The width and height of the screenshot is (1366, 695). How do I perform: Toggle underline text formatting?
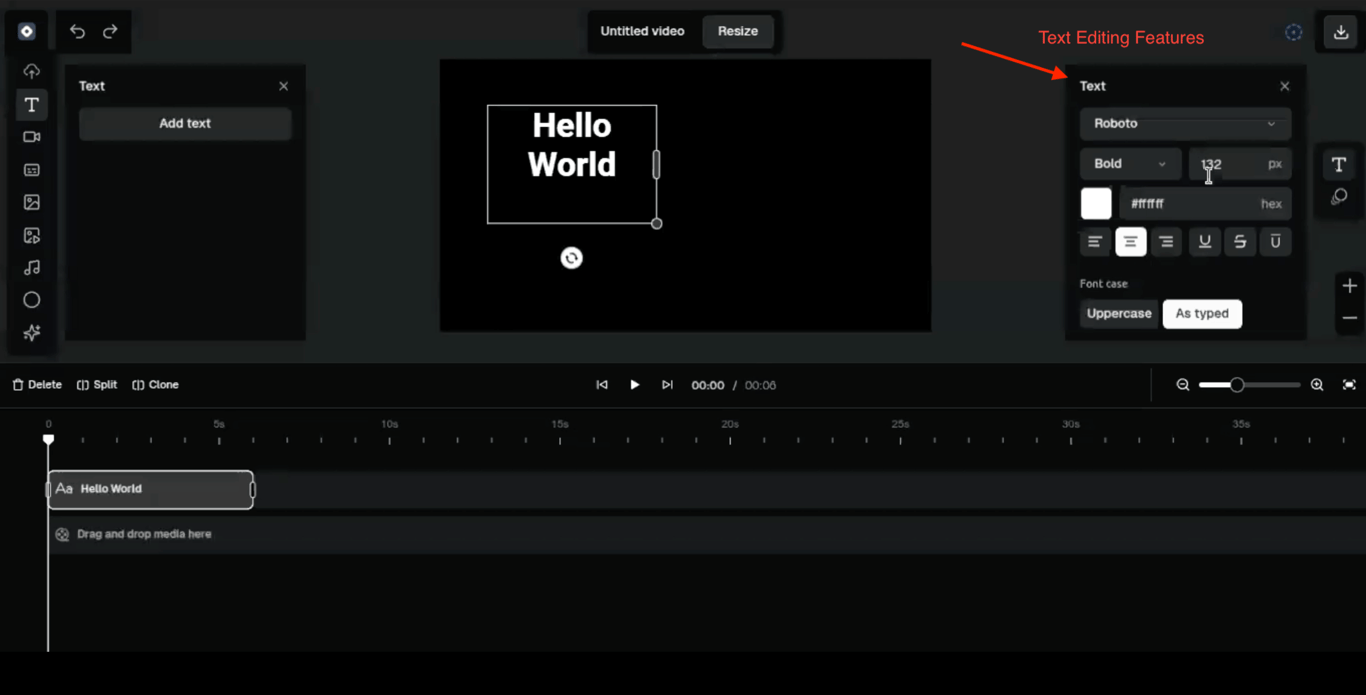(x=1205, y=242)
